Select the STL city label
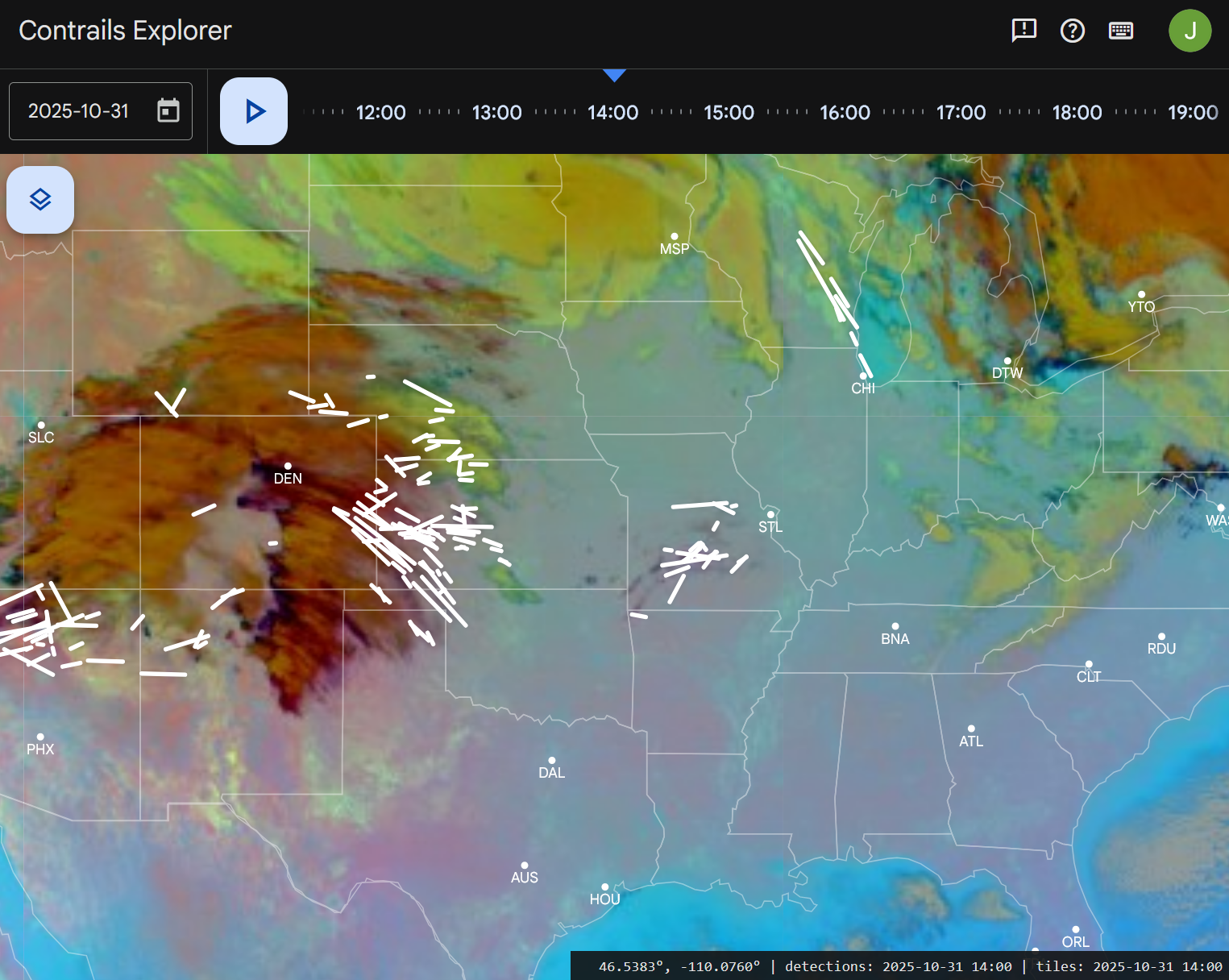Screen dimensions: 1229x980 click(x=770, y=527)
